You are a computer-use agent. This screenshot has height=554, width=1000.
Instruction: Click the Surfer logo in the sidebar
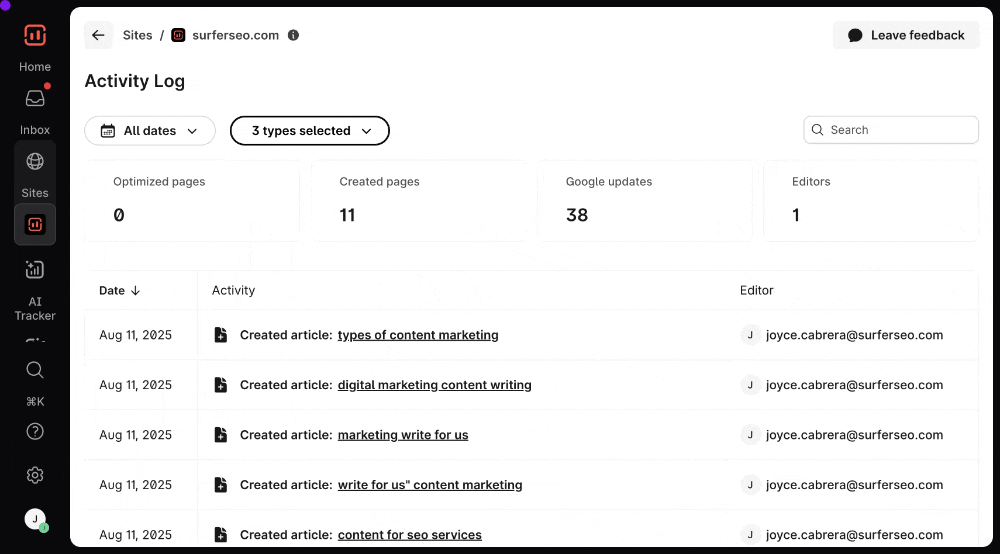click(x=35, y=36)
